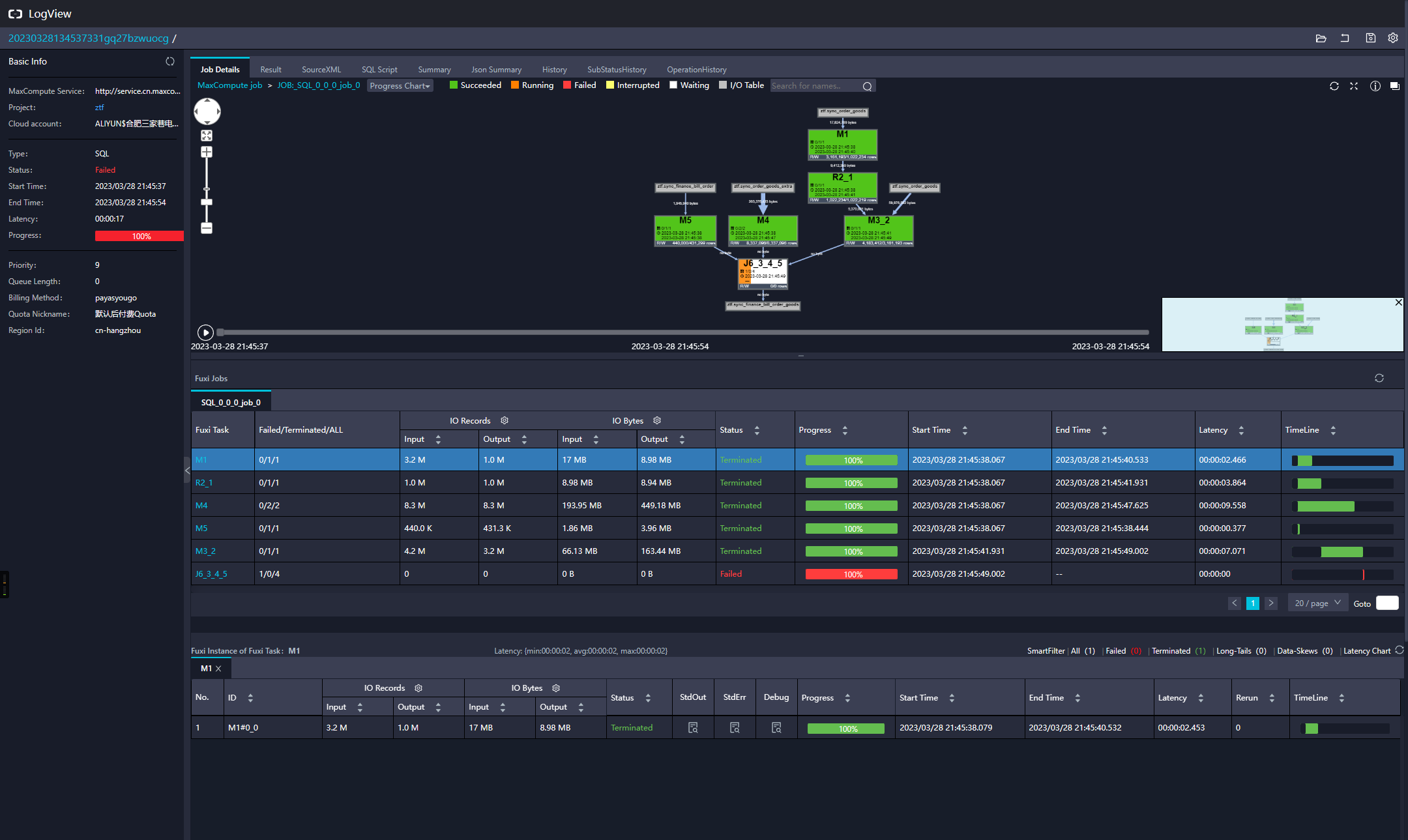Open the graph info icon

click(1375, 86)
